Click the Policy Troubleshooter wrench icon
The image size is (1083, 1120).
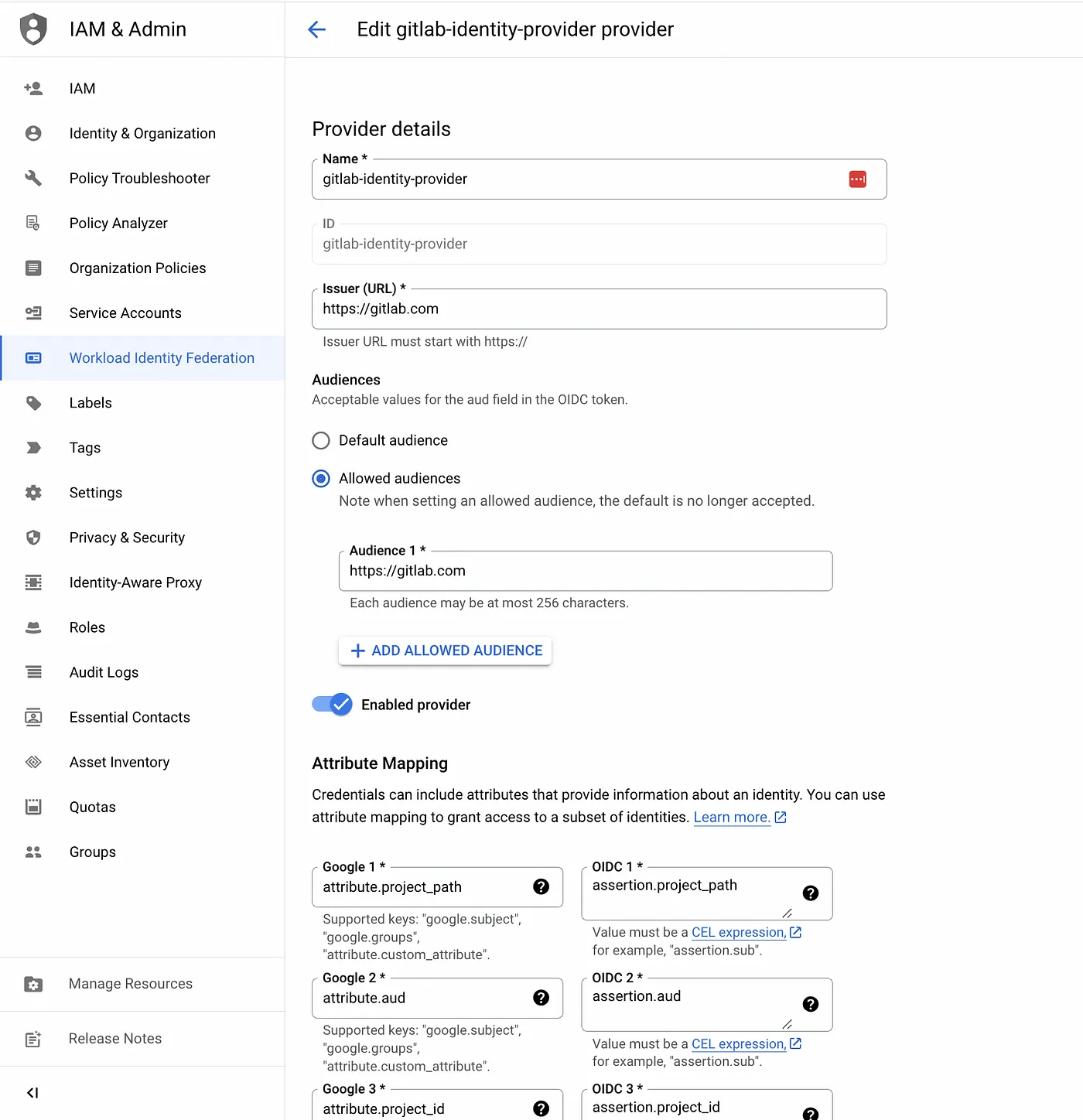(x=33, y=178)
